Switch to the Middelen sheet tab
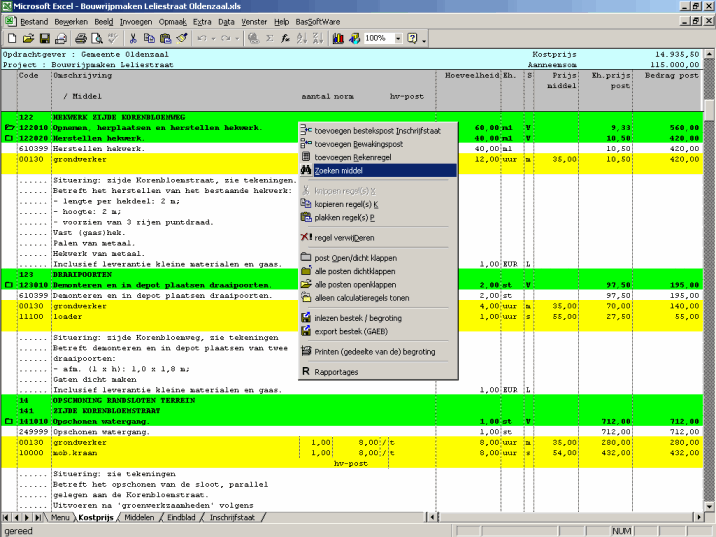The height and width of the screenshot is (537, 716). point(139,518)
